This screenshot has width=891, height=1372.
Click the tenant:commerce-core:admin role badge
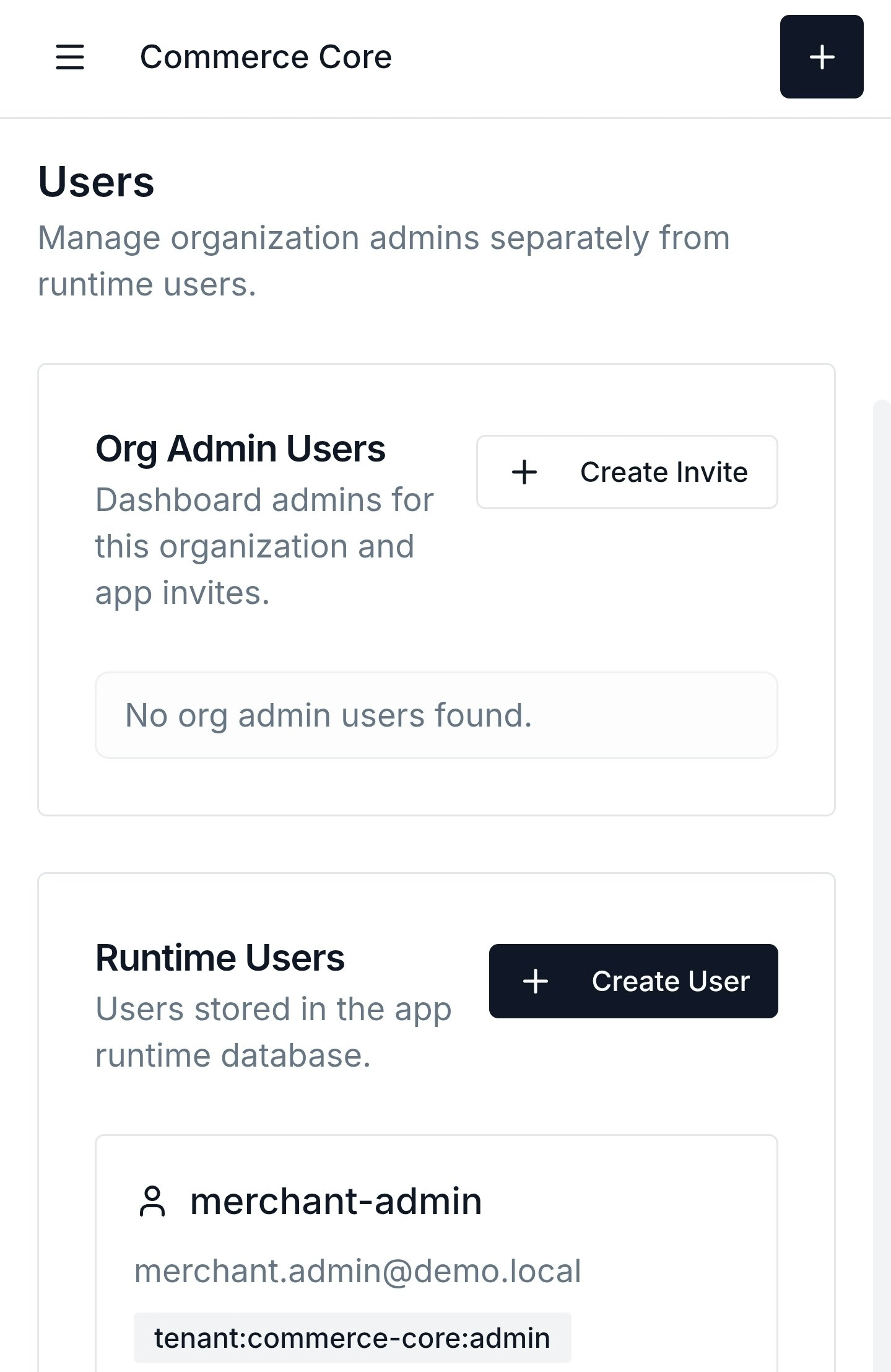352,1338
